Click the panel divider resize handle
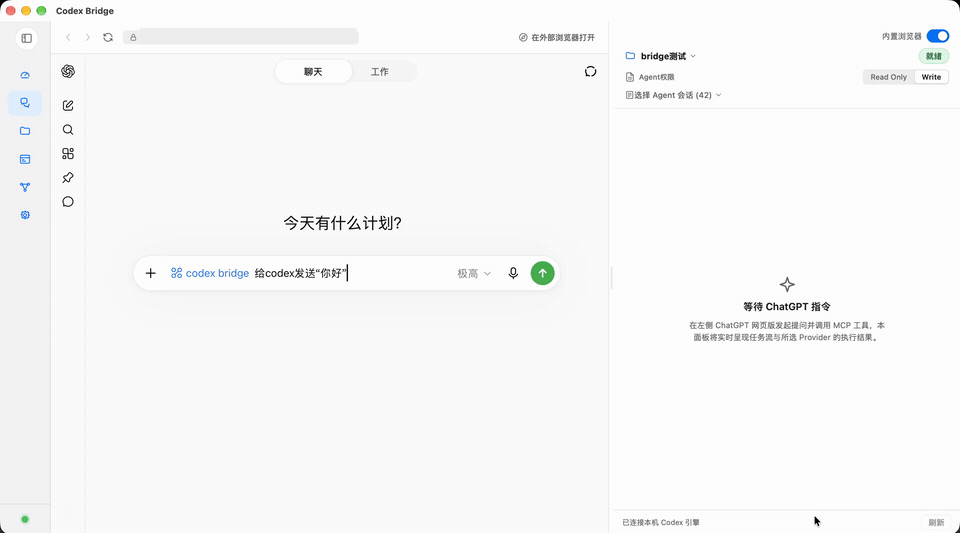Screen dimensions: 960x533 (x=611, y=278)
